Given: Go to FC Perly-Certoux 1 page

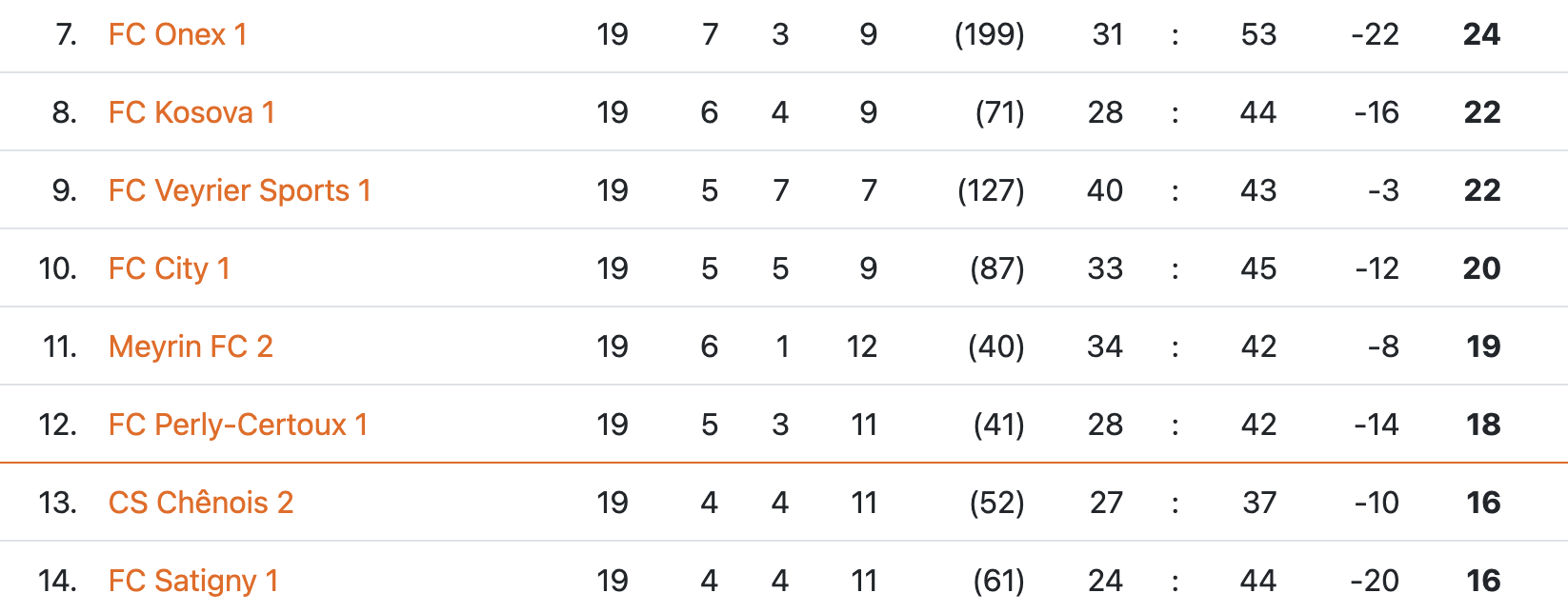Looking at the screenshot, I should (x=237, y=425).
